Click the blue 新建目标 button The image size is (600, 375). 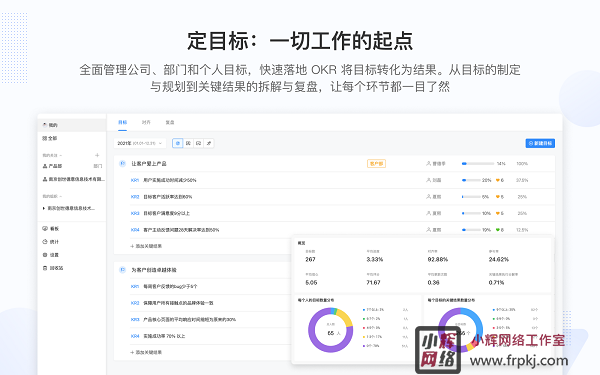point(540,143)
